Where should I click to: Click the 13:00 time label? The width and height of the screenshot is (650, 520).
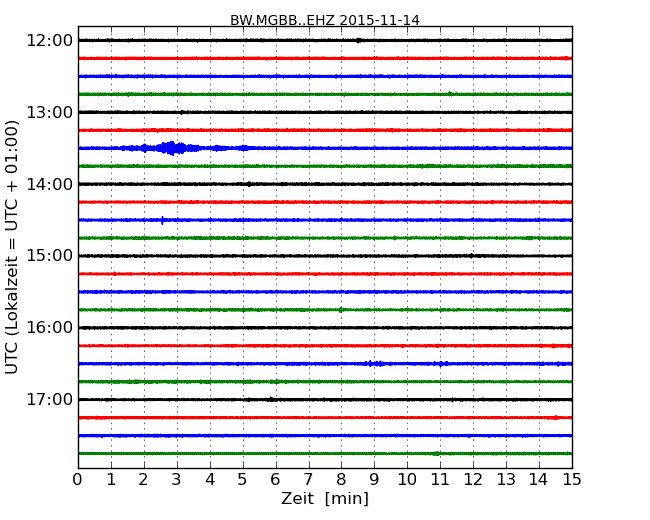click(x=49, y=112)
